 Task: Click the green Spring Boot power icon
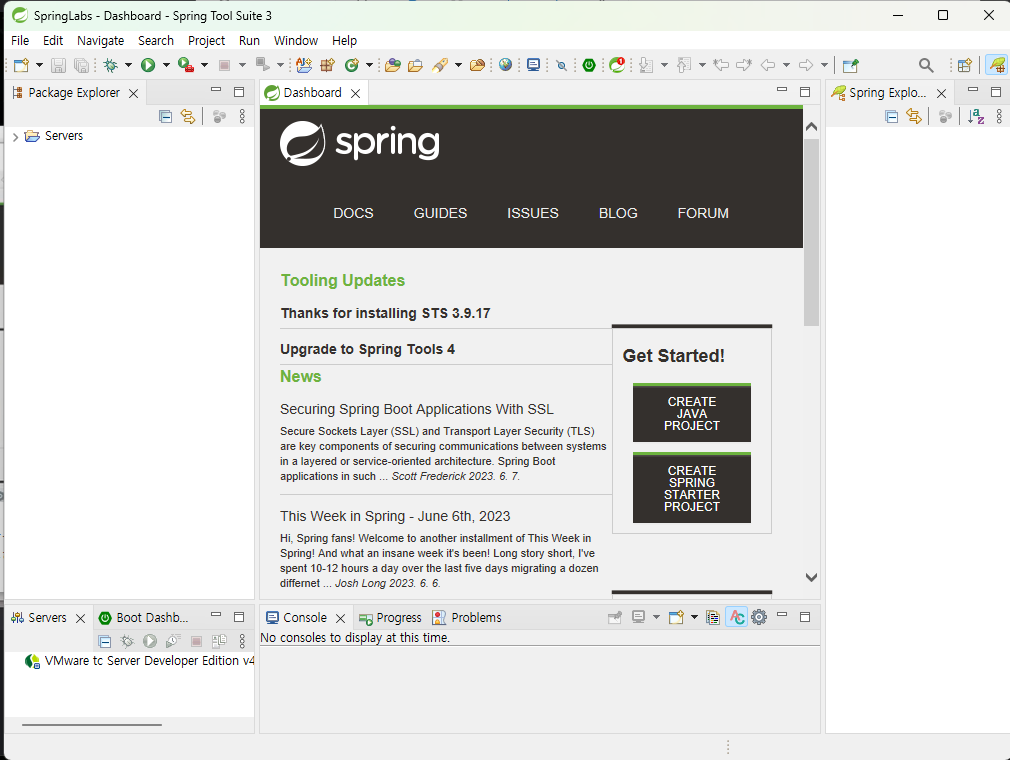point(589,65)
